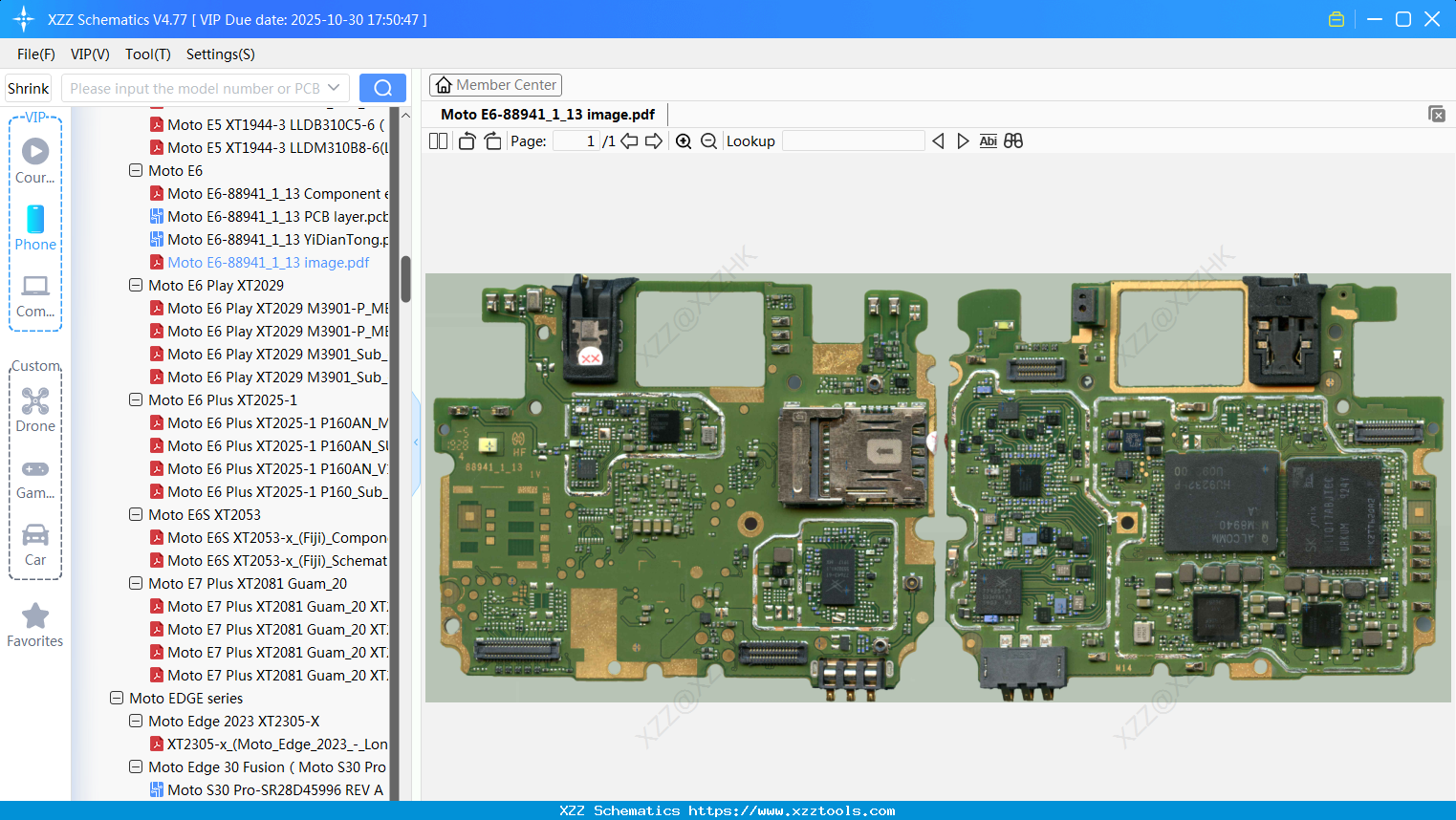
Task: Toggle the Abi whole-word match icon
Action: click(988, 141)
